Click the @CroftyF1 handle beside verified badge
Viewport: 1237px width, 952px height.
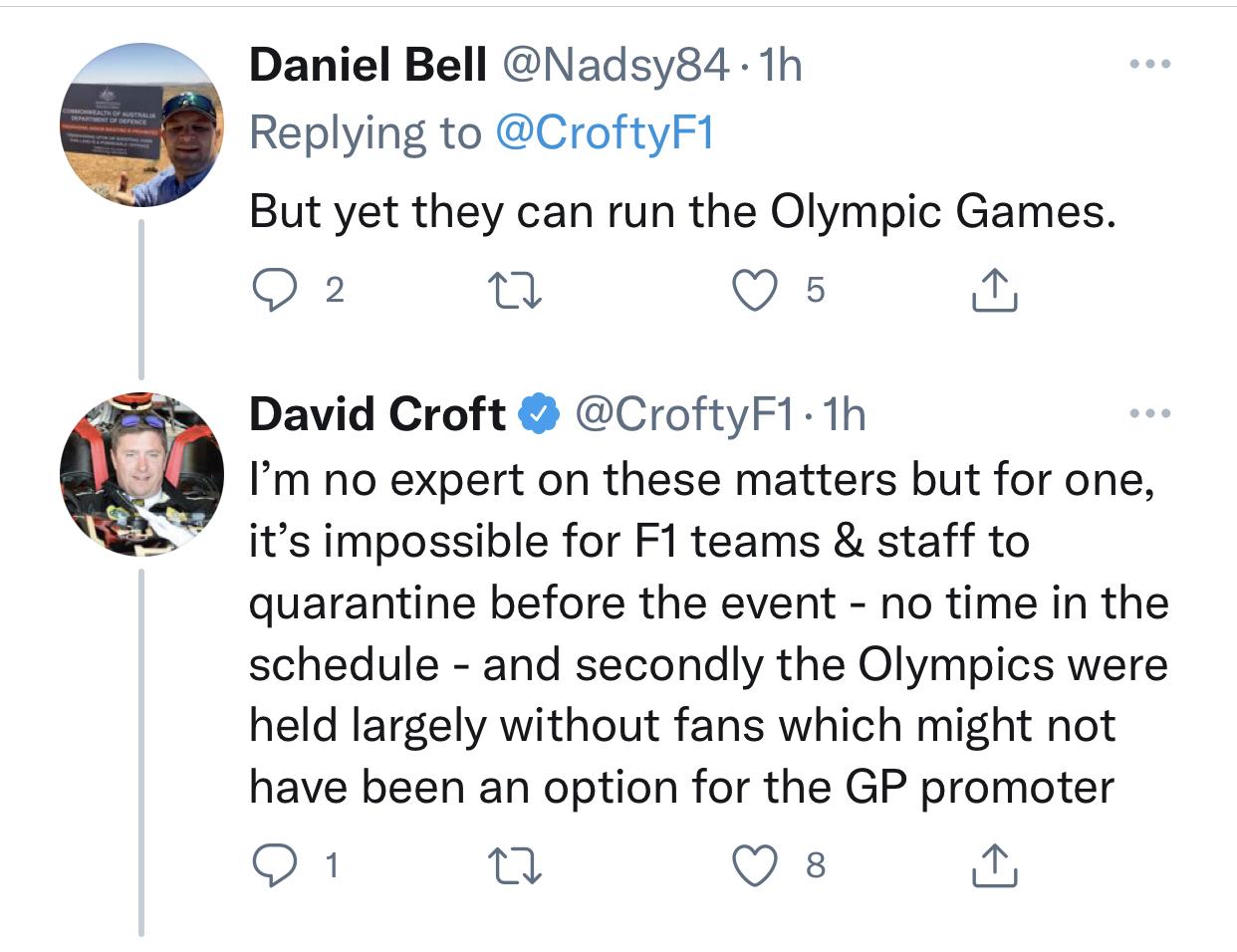click(x=685, y=414)
